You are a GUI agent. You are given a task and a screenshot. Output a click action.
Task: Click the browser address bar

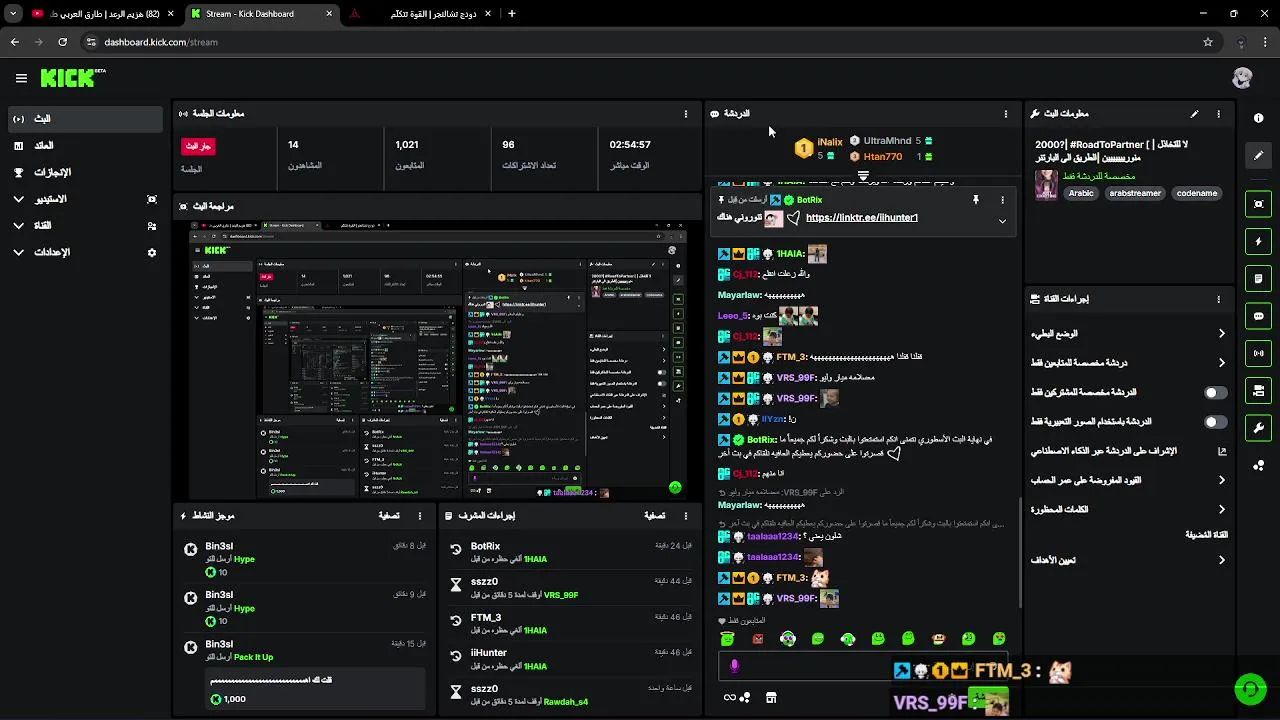click(x=640, y=42)
